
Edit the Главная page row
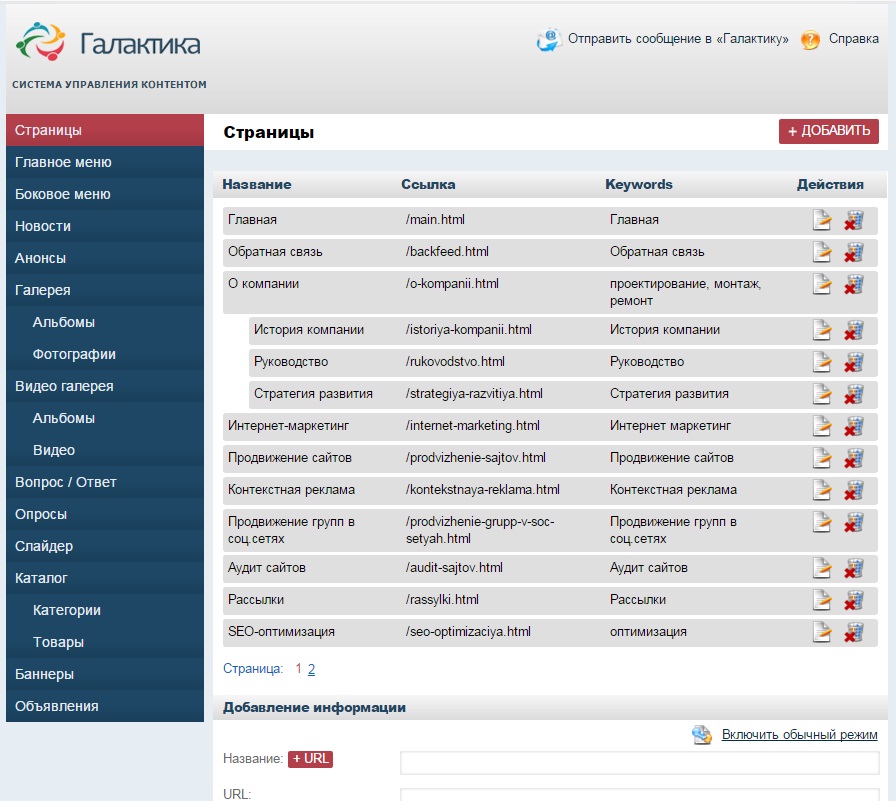click(822, 220)
